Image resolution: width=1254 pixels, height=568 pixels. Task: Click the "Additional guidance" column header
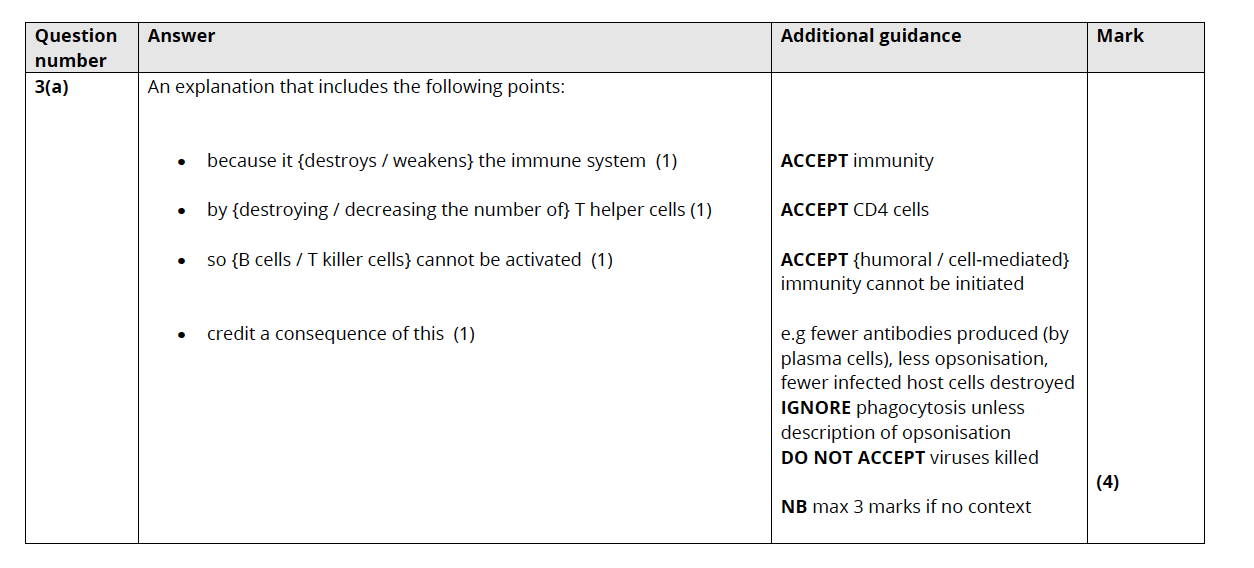pyautogui.click(x=870, y=36)
